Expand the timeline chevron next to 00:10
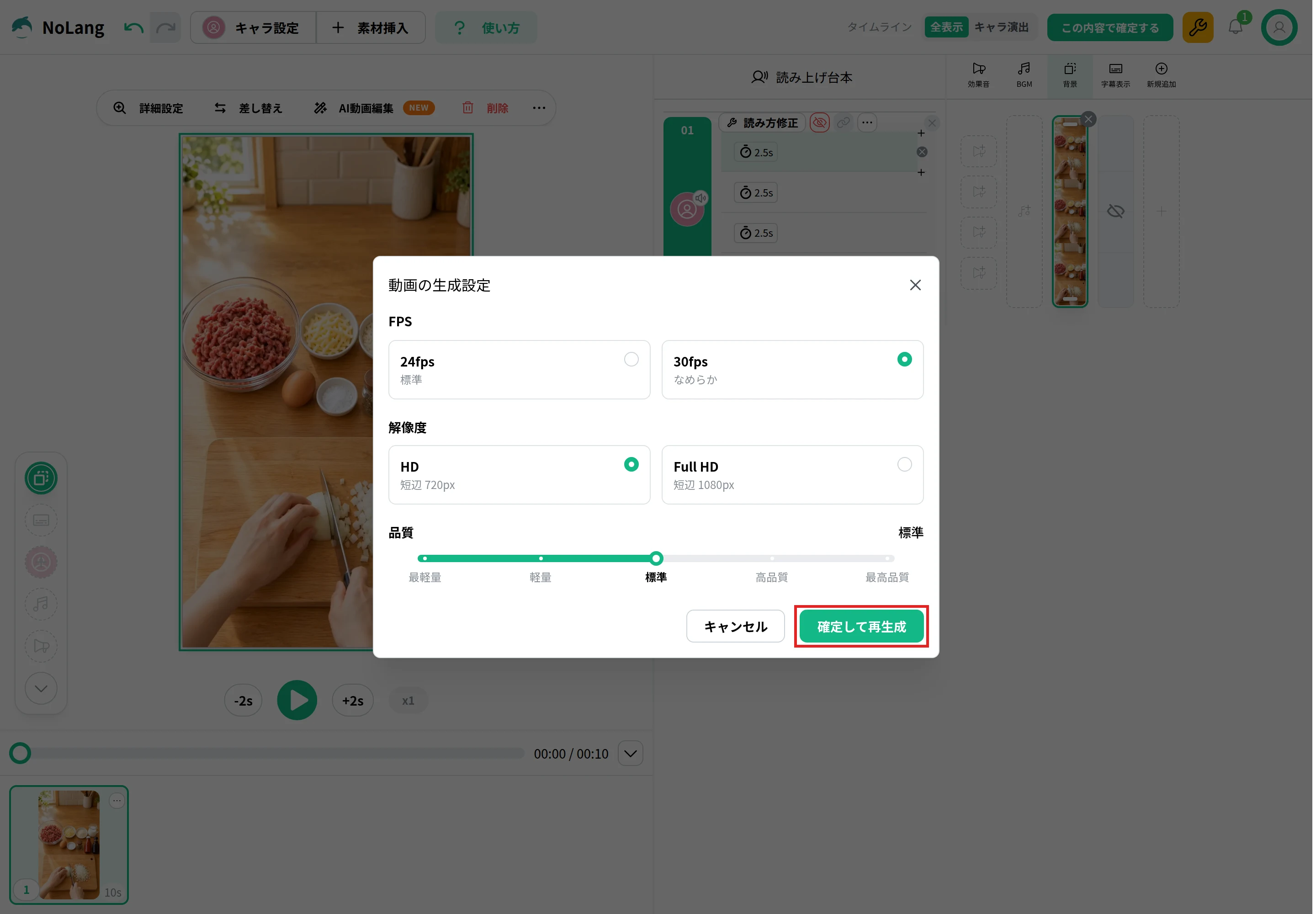This screenshot has width=1316, height=914. pos(631,754)
